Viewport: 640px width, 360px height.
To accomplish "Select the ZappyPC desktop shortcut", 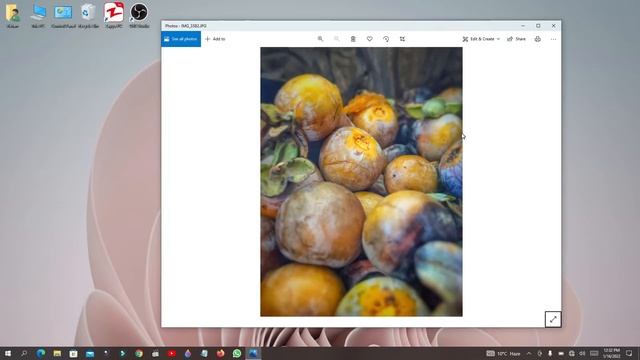I will [114, 16].
